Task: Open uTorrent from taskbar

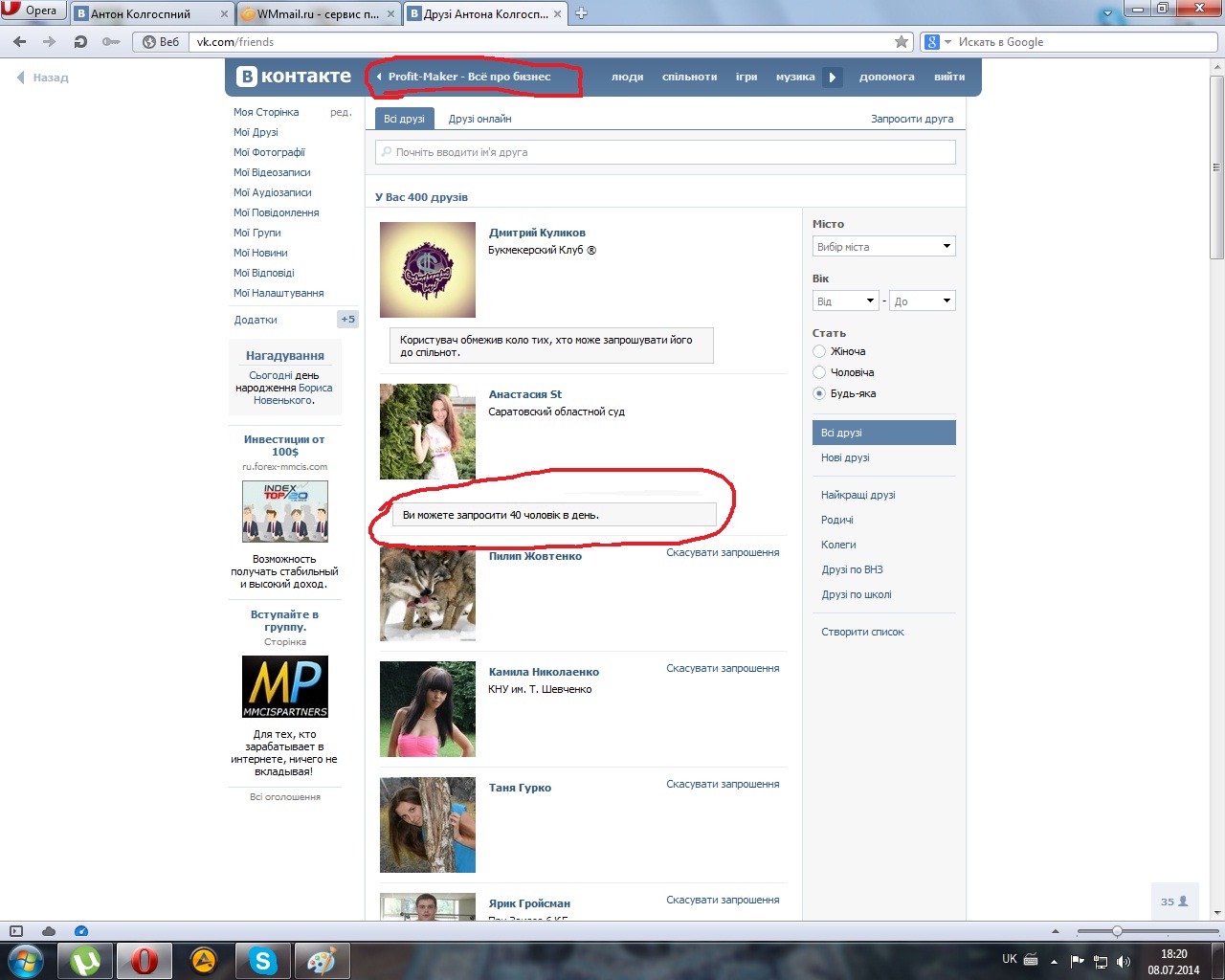Action: tap(86, 961)
